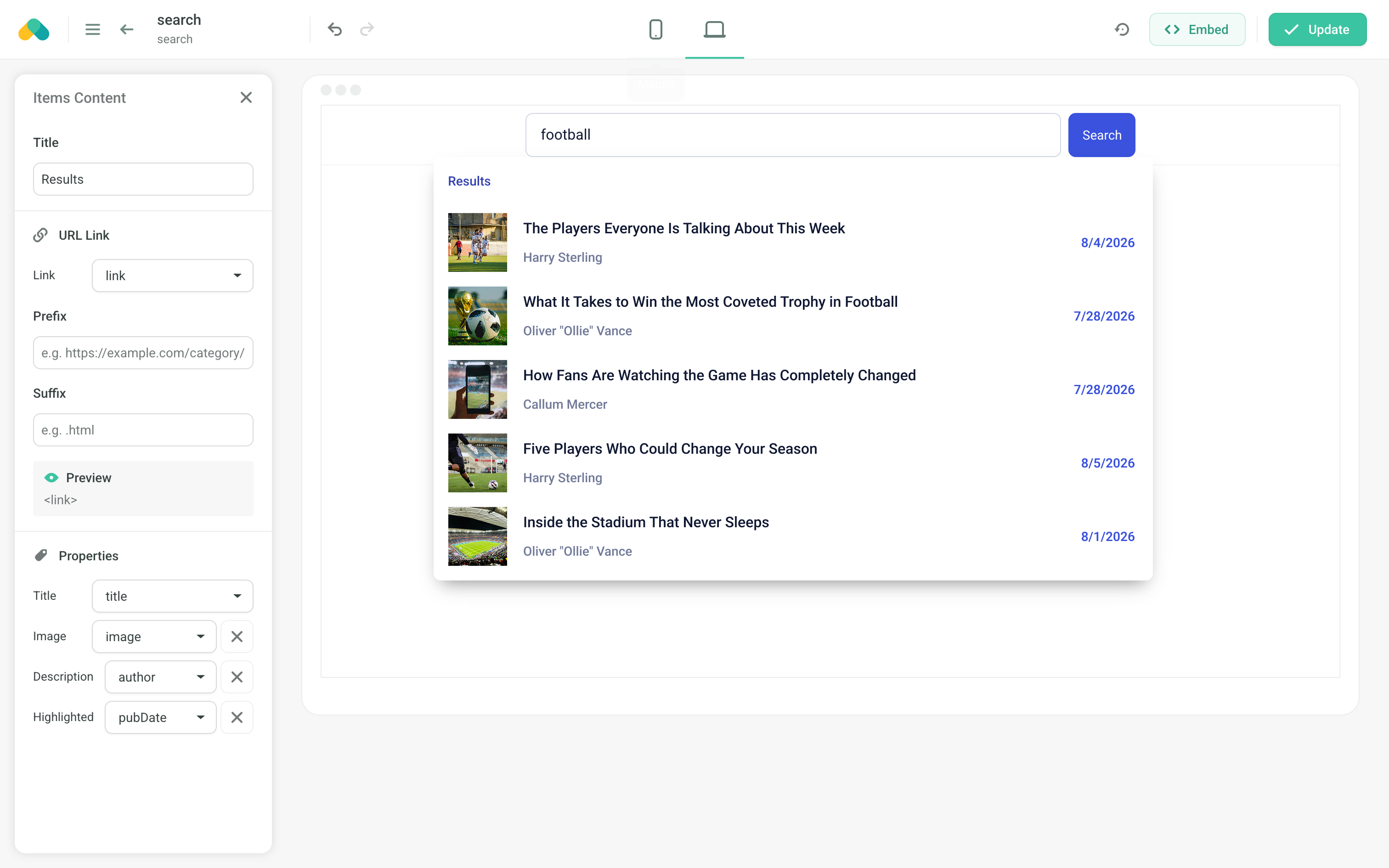
Task: Click the <link> preview text
Action: (60, 500)
